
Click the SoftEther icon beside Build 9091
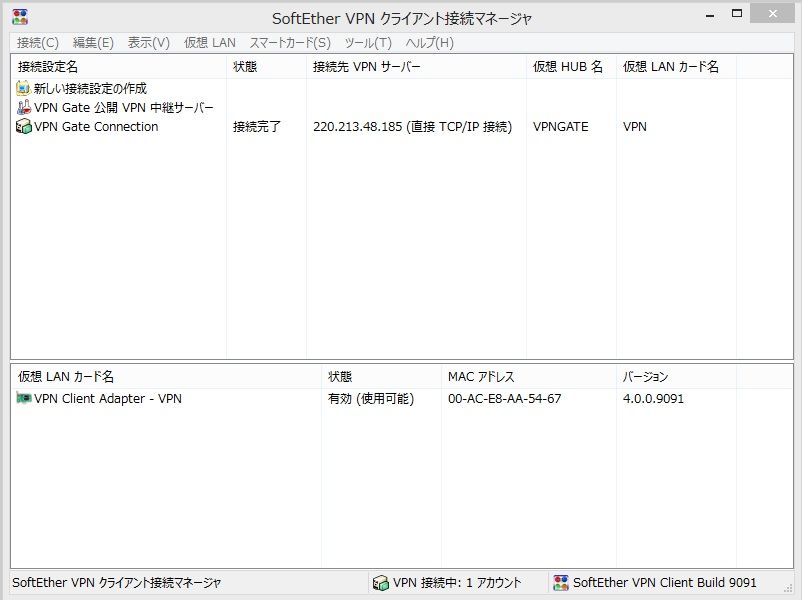[560, 582]
